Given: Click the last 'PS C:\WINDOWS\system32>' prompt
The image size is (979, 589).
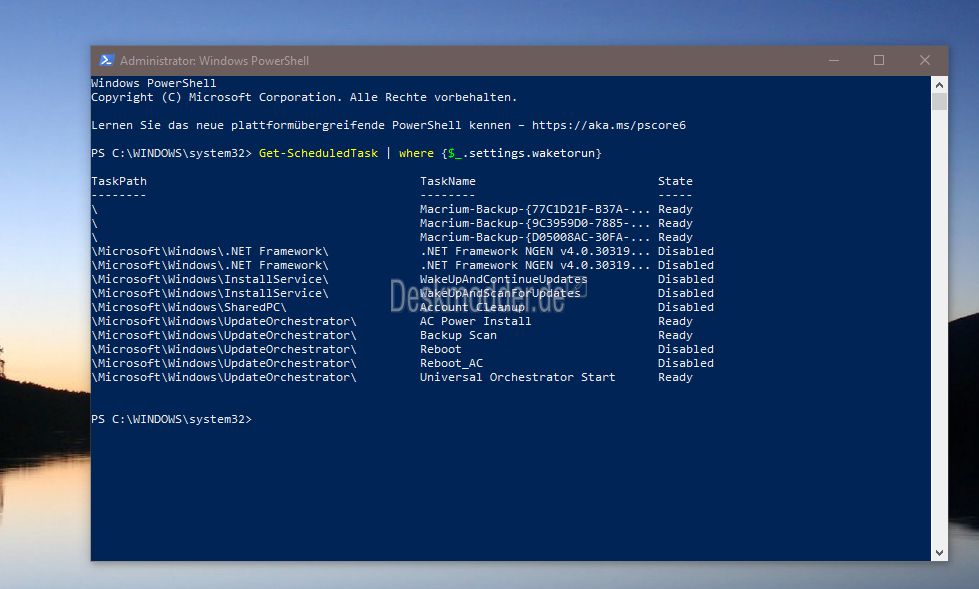Looking at the screenshot, I should point(171,419).
